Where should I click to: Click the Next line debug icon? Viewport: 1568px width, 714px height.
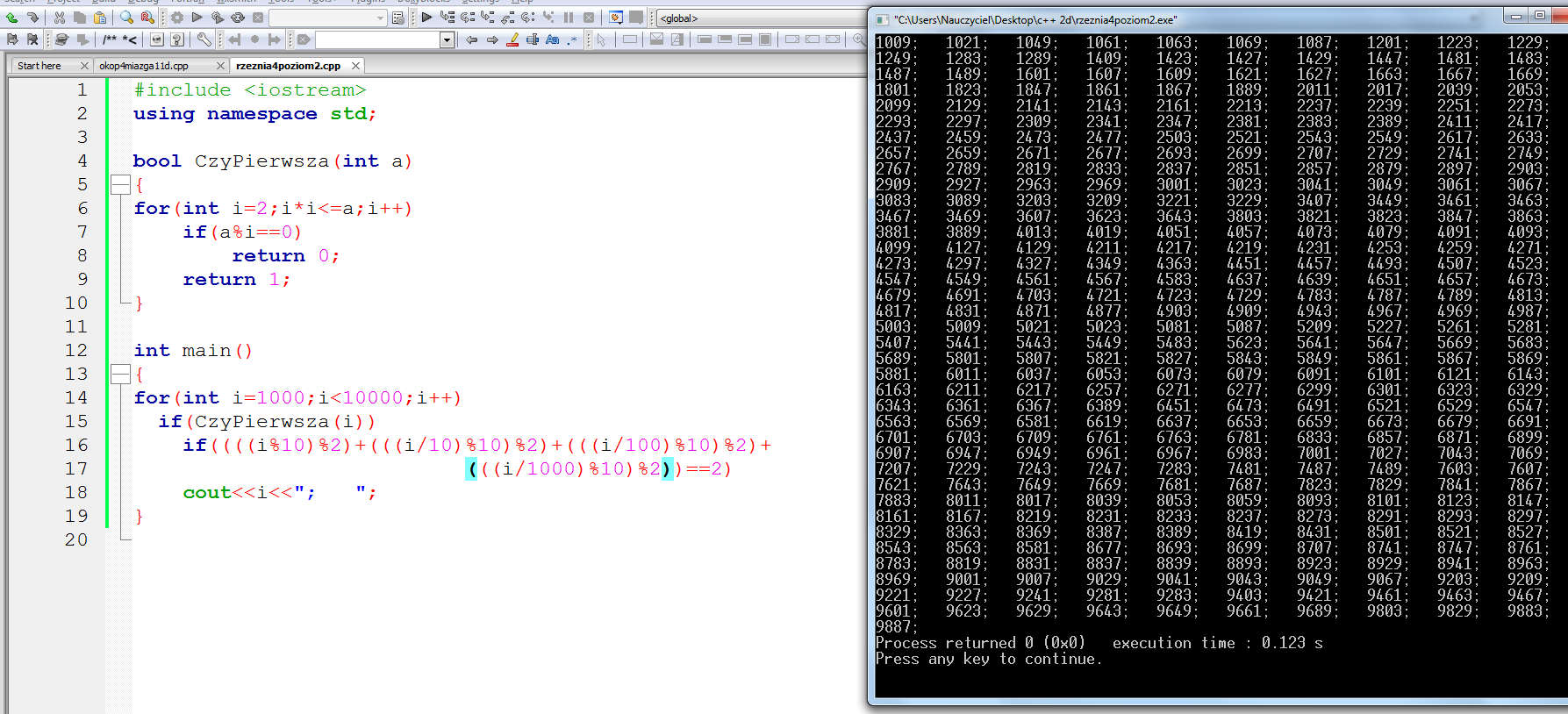tap(468, 18)
